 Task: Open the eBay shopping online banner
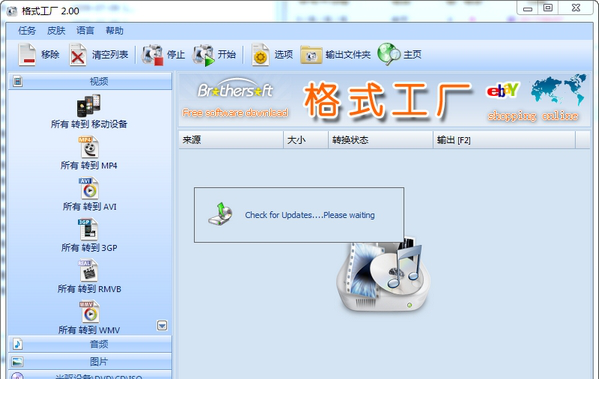532,102
